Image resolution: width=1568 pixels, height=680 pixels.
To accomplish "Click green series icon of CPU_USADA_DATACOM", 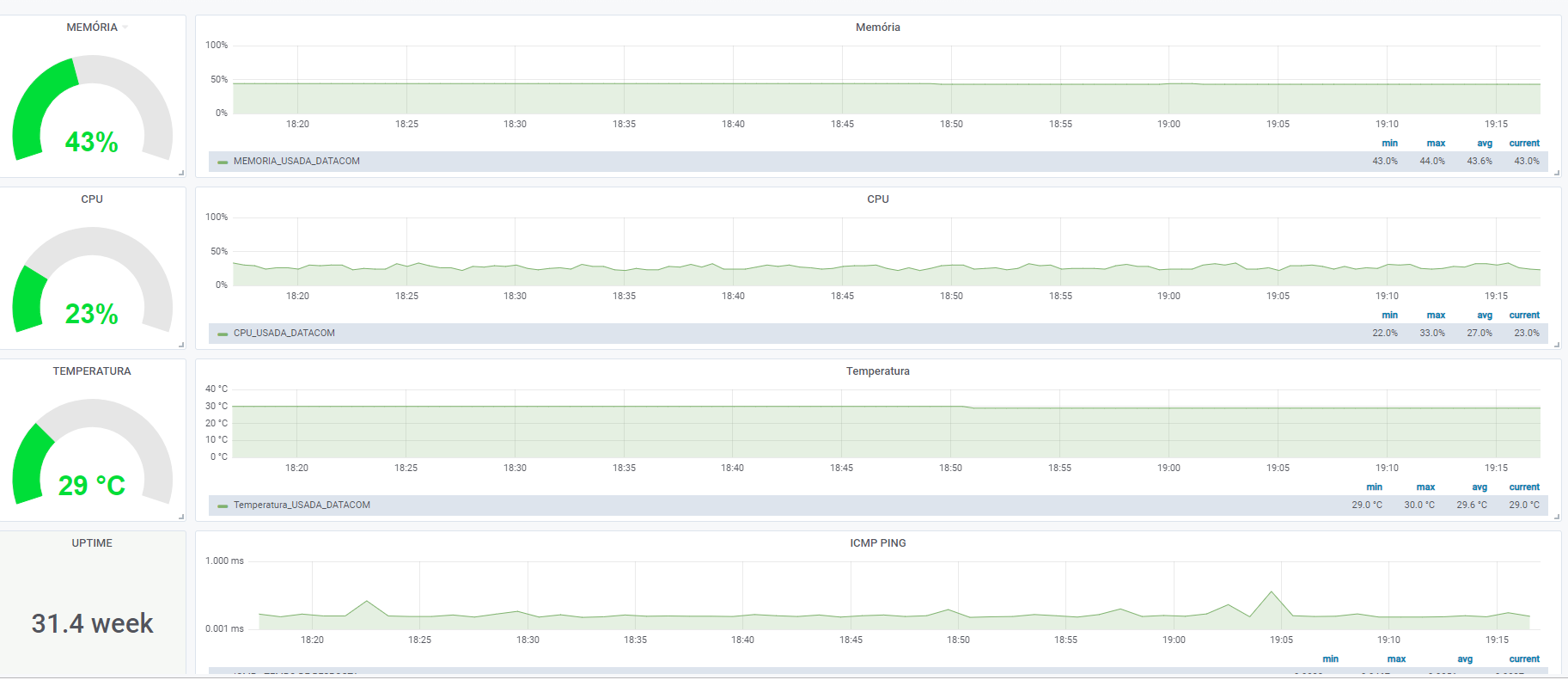I will point(223,334).
